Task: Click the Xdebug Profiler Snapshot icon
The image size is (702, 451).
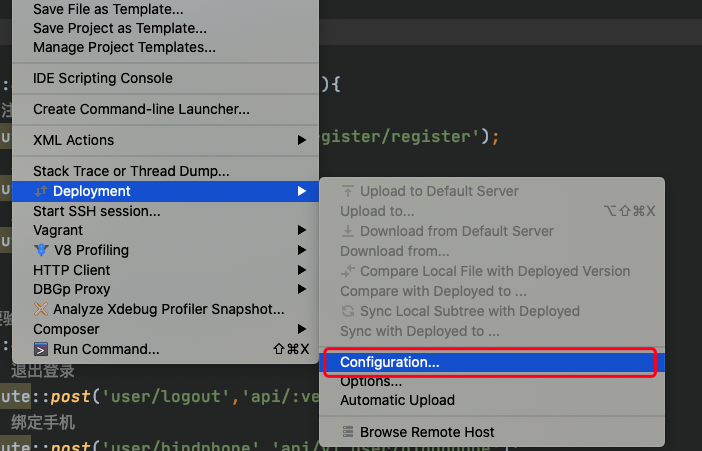Action: (x=41, y=309)
